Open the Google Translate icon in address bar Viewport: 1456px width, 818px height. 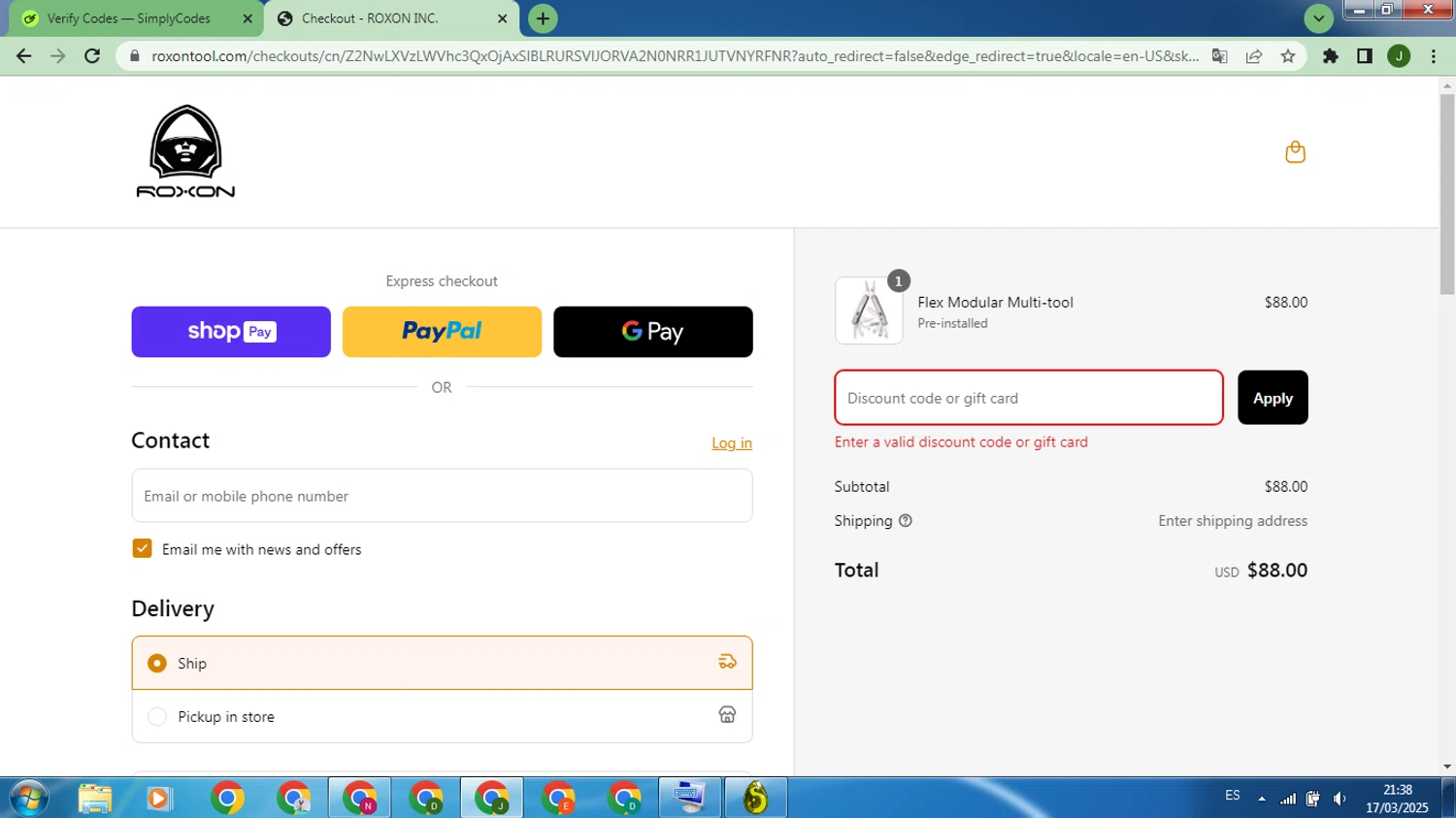point(1220,56)
